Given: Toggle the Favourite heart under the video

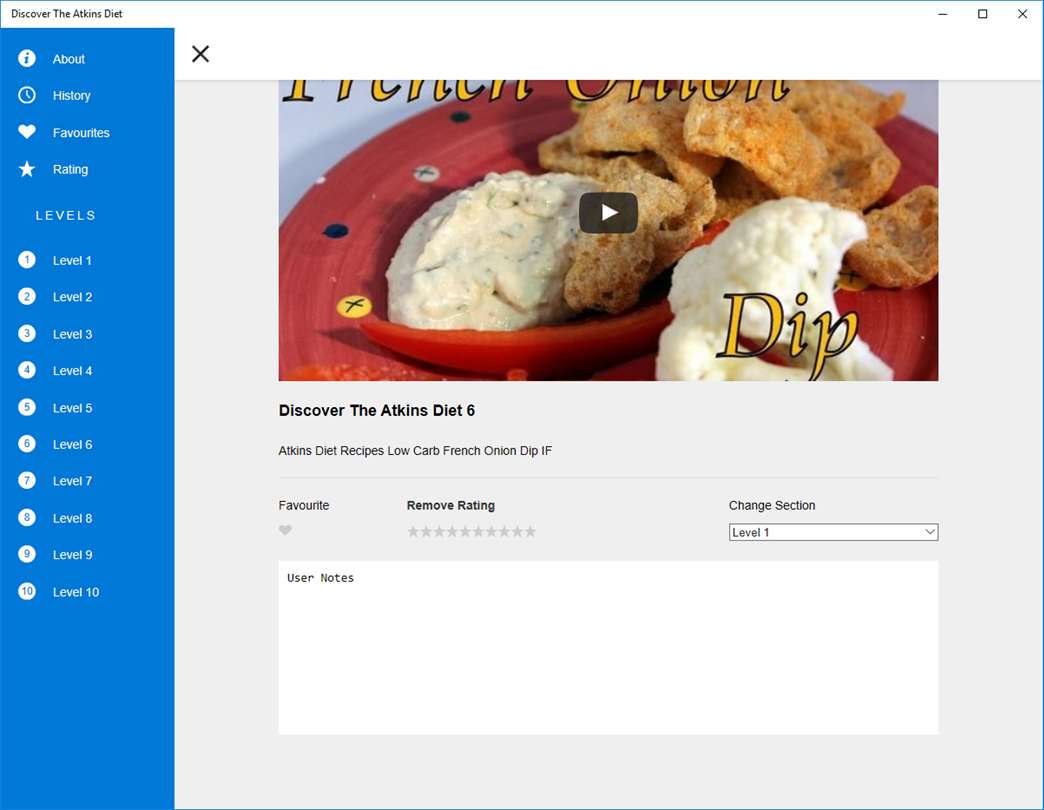Looking at the screenshot, I should 285,530.
